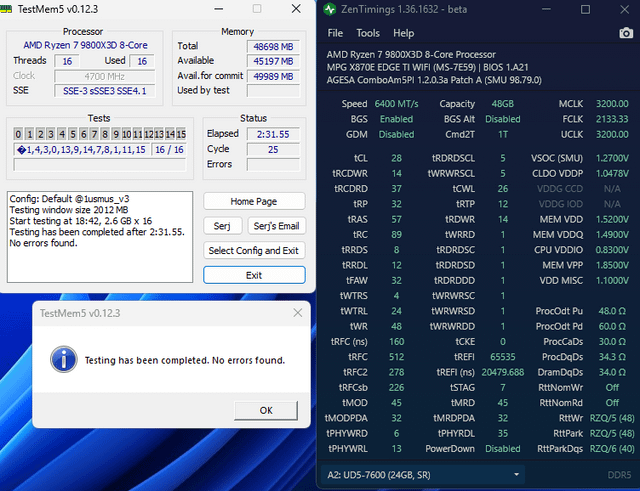This screenshot has width=640, height=491.
Task: Click the DDR5 label in ZenTimings footer
Action: click(619, 475)
